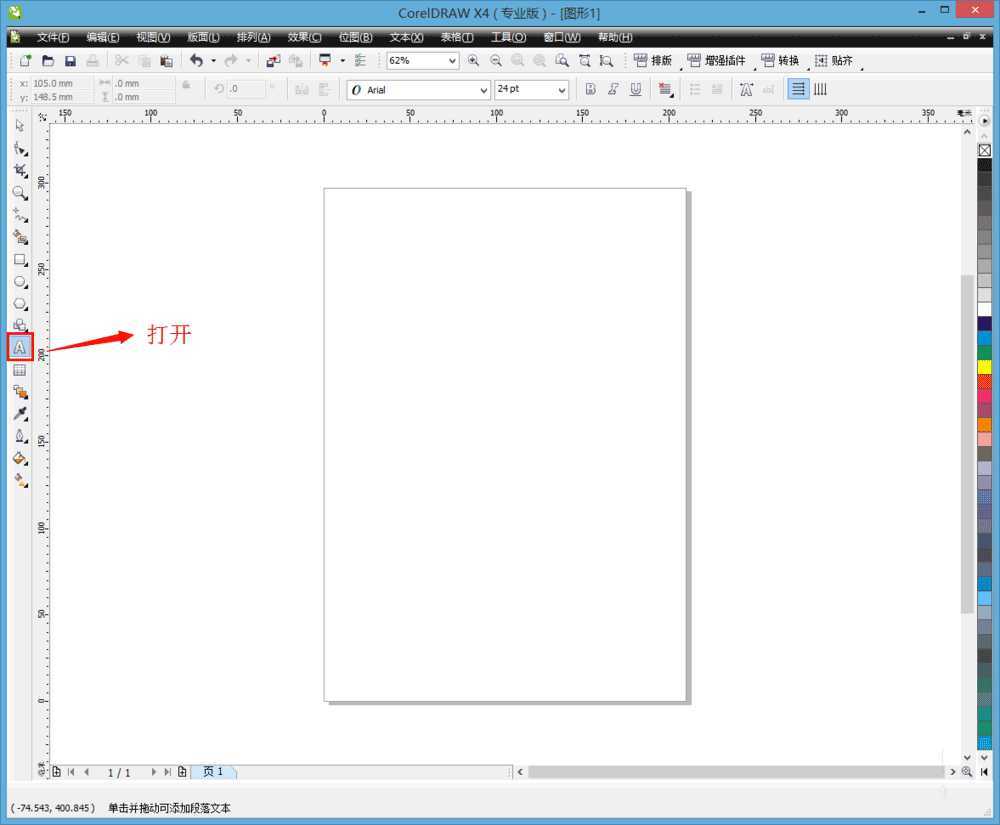Select the Pick tool arrow
The image size is (1000, 825).
pos(19,126)
